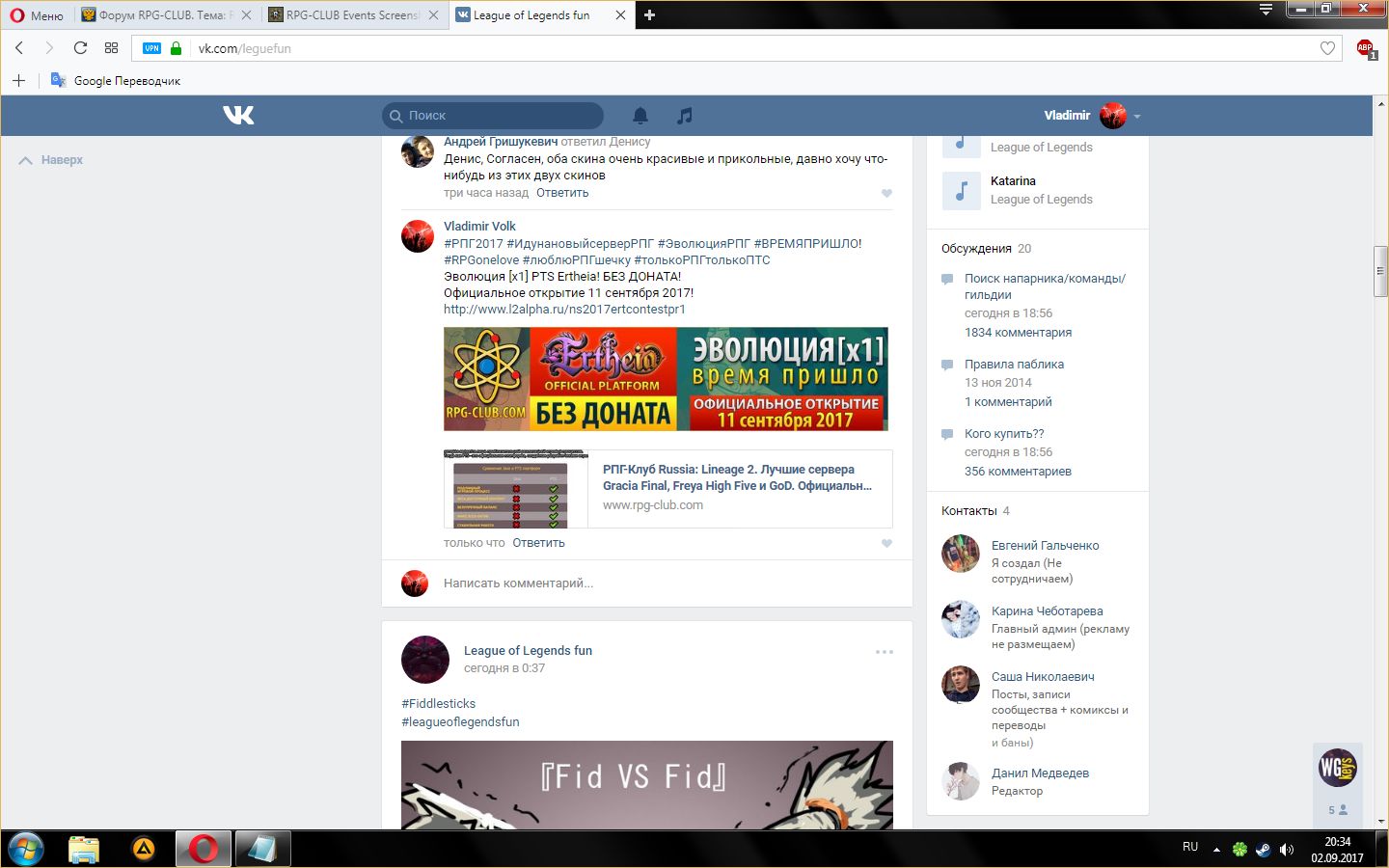Reload the page with the refresh icon
The width and height of the screenshot is (1389, 868).
tap(80, 48)
